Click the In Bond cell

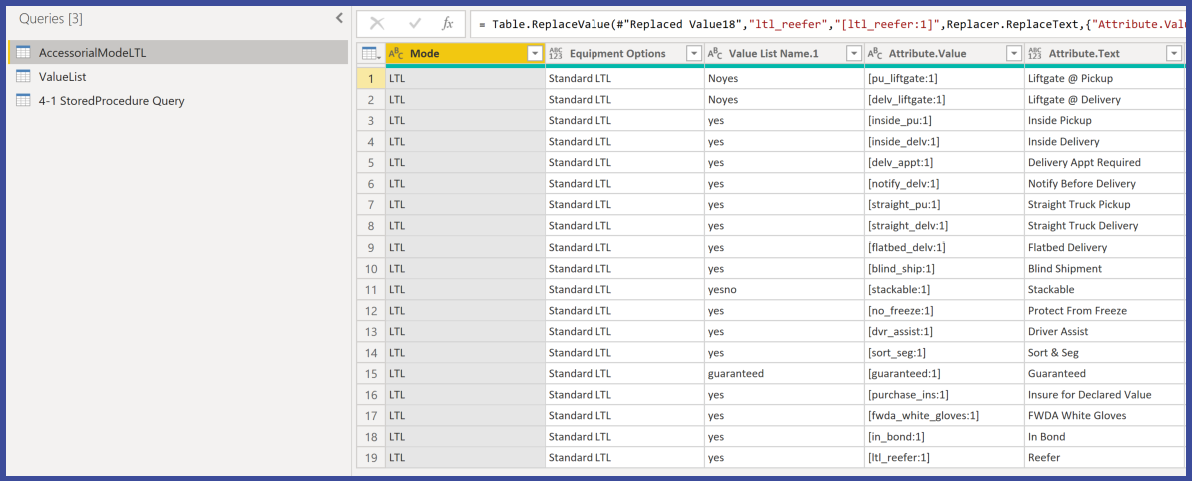tap(1104, 437)
